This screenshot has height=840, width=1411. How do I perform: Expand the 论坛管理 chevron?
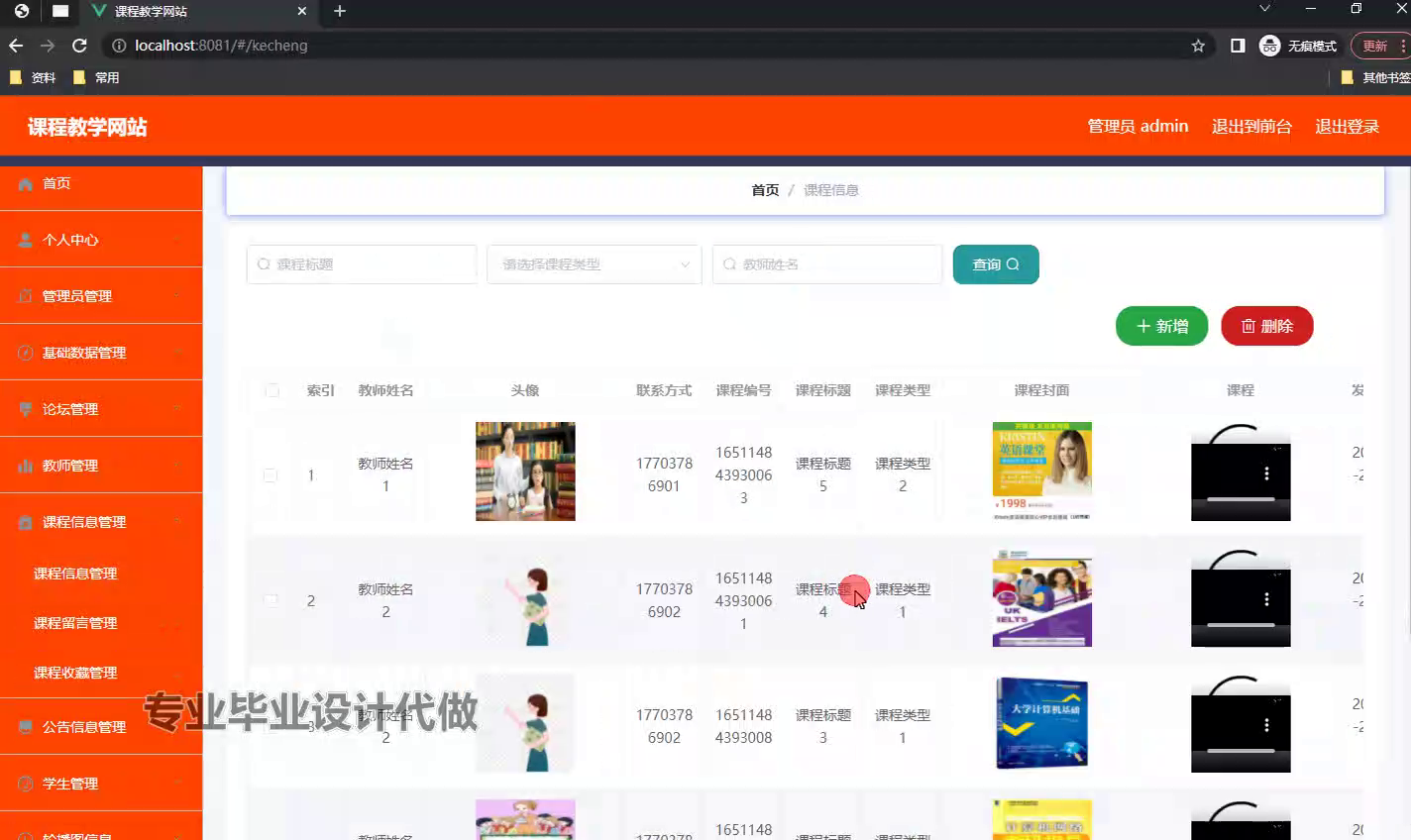(177, 409)
